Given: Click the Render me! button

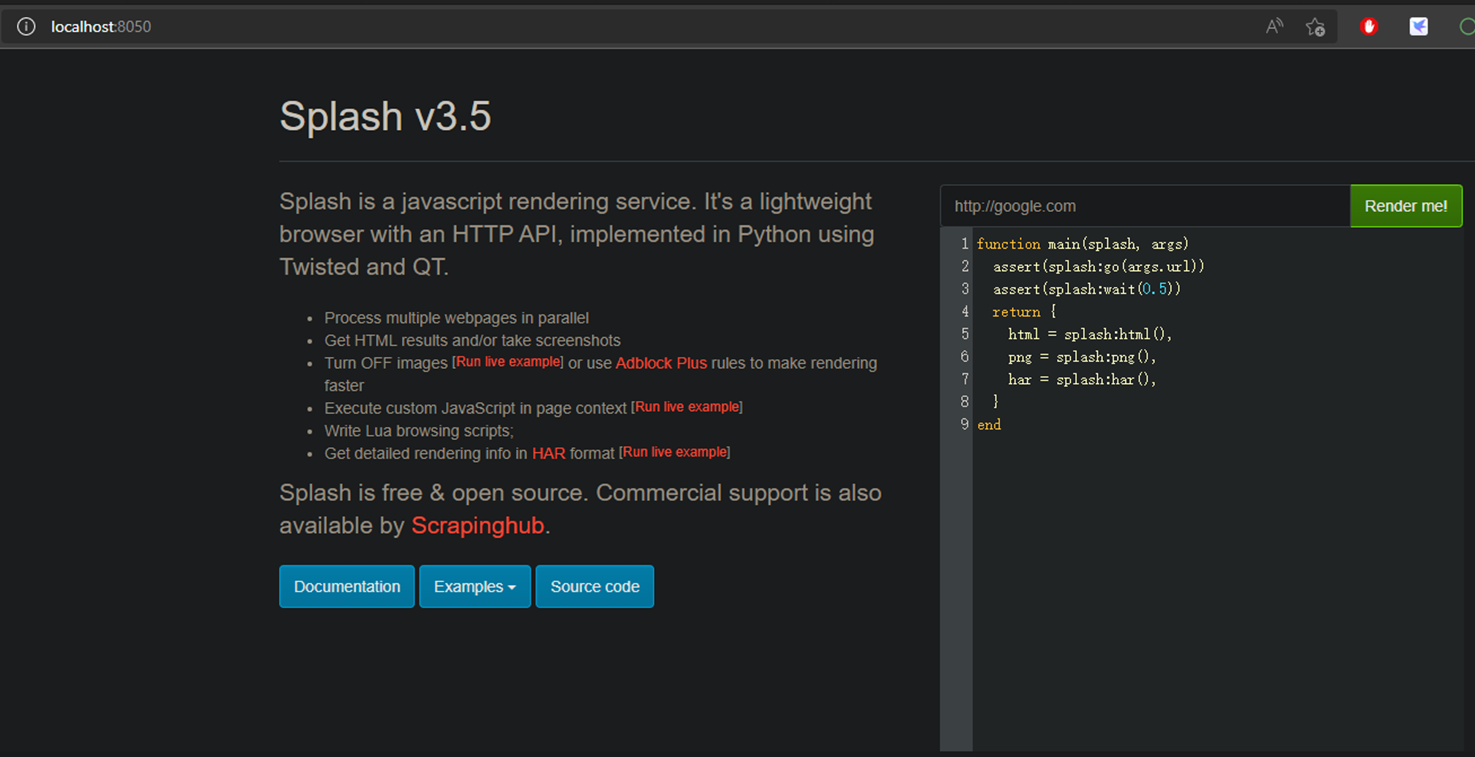Looking at the screenshot, I should coord(1405,205).
